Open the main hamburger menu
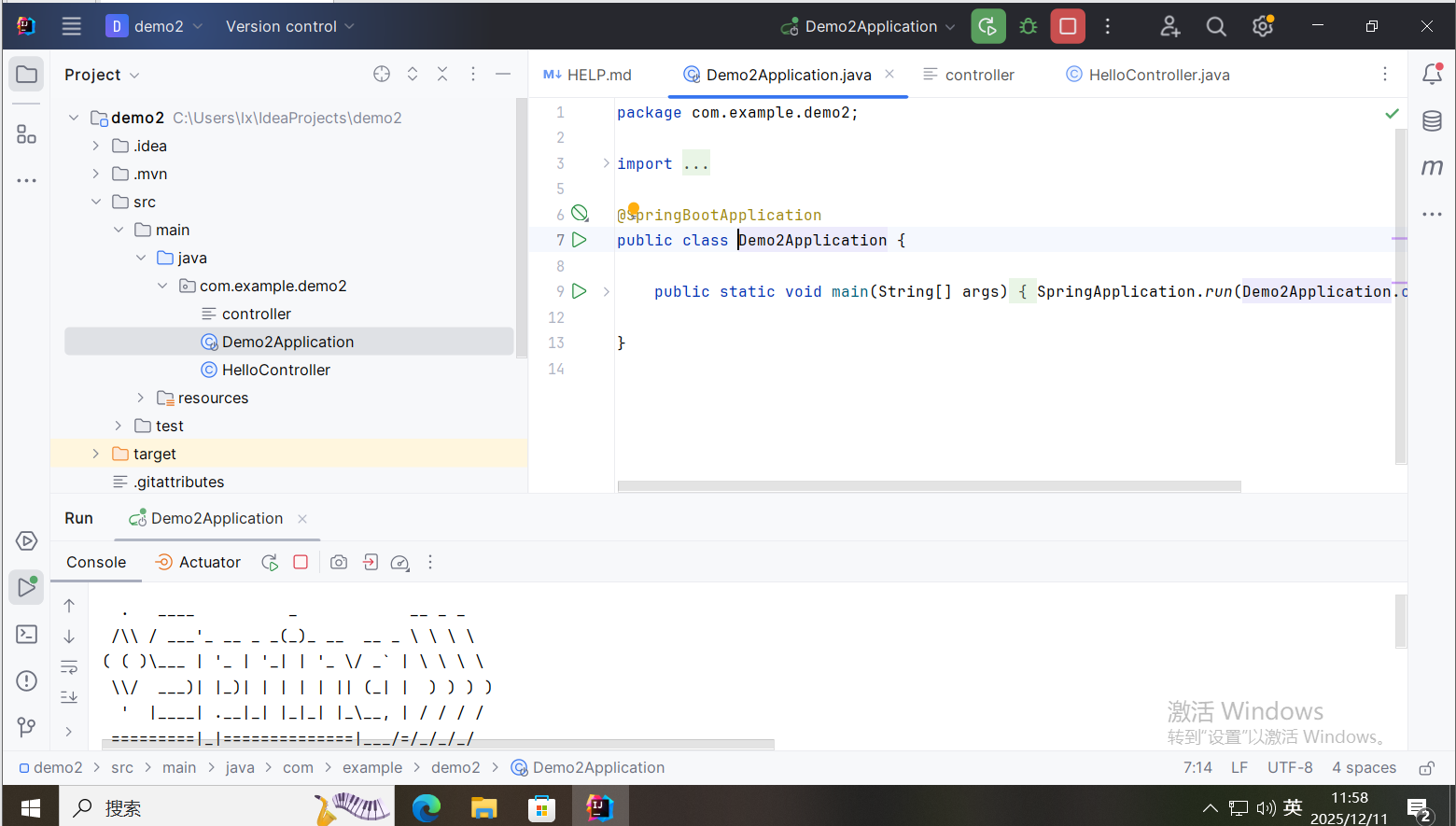Viewport: 1456px width, 826px height. [72, 26]
